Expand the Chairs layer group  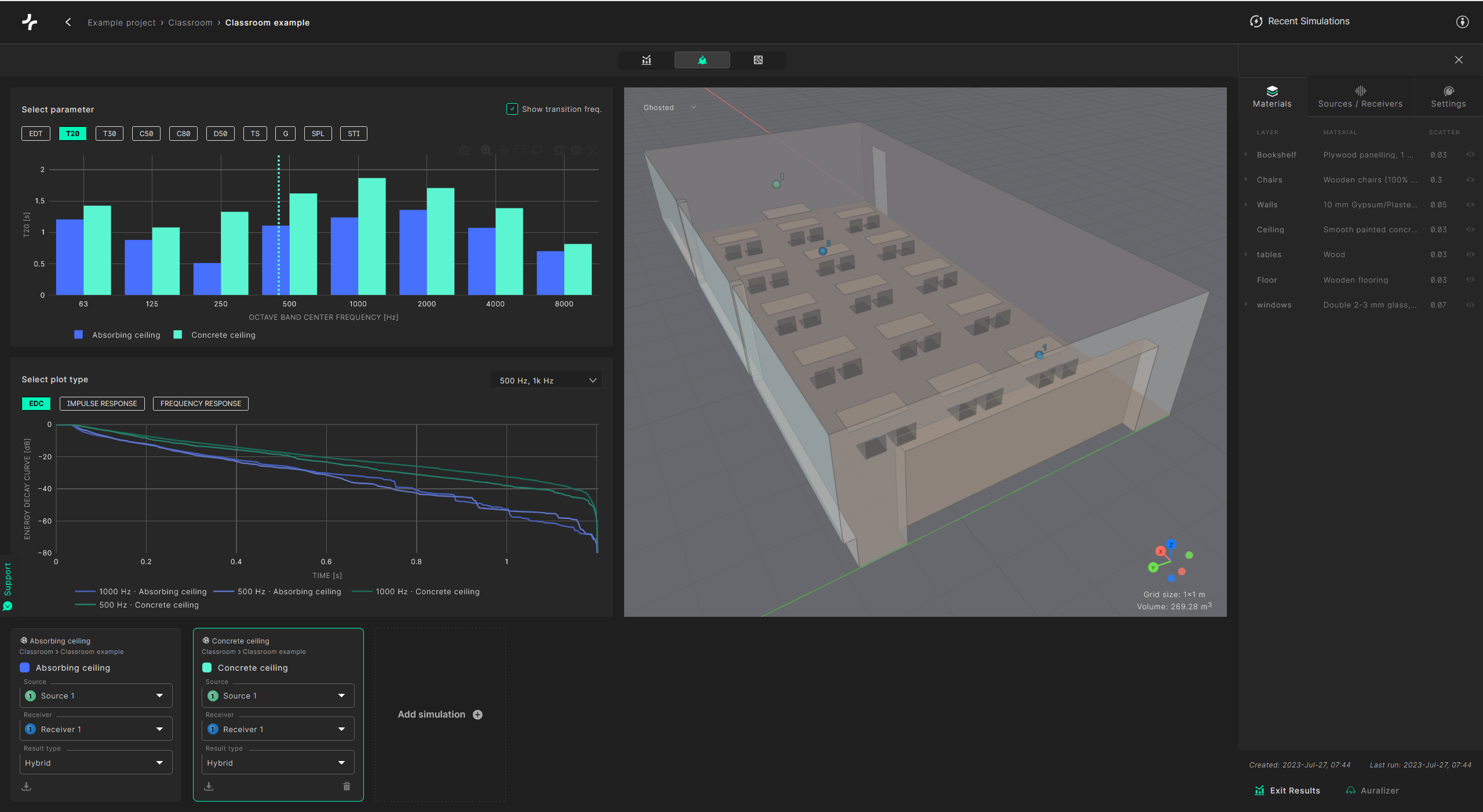(x=1245, y=180)
